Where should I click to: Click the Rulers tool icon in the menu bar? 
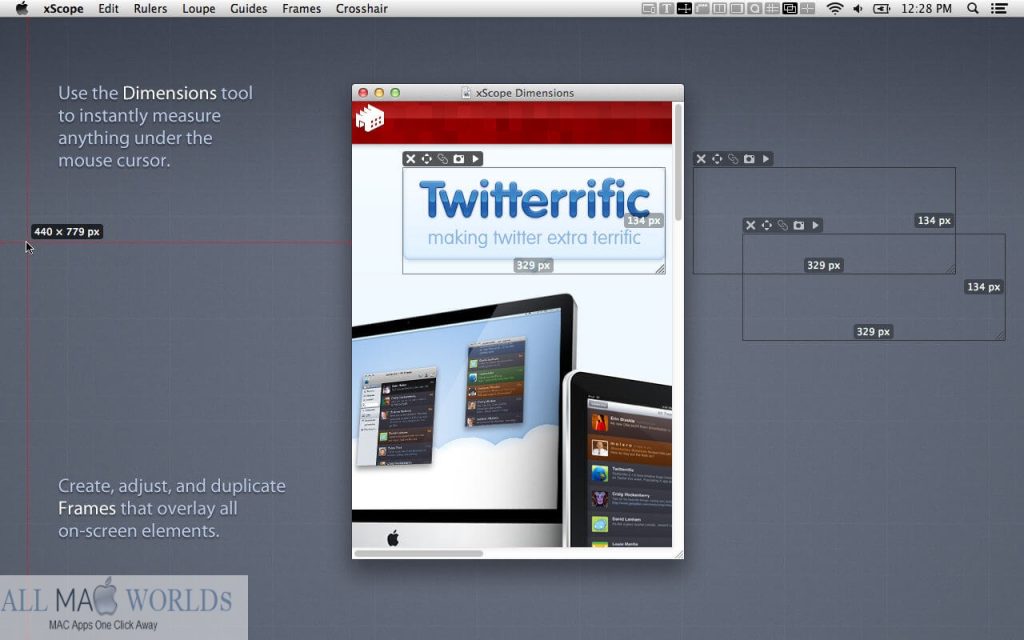[701, 8]
